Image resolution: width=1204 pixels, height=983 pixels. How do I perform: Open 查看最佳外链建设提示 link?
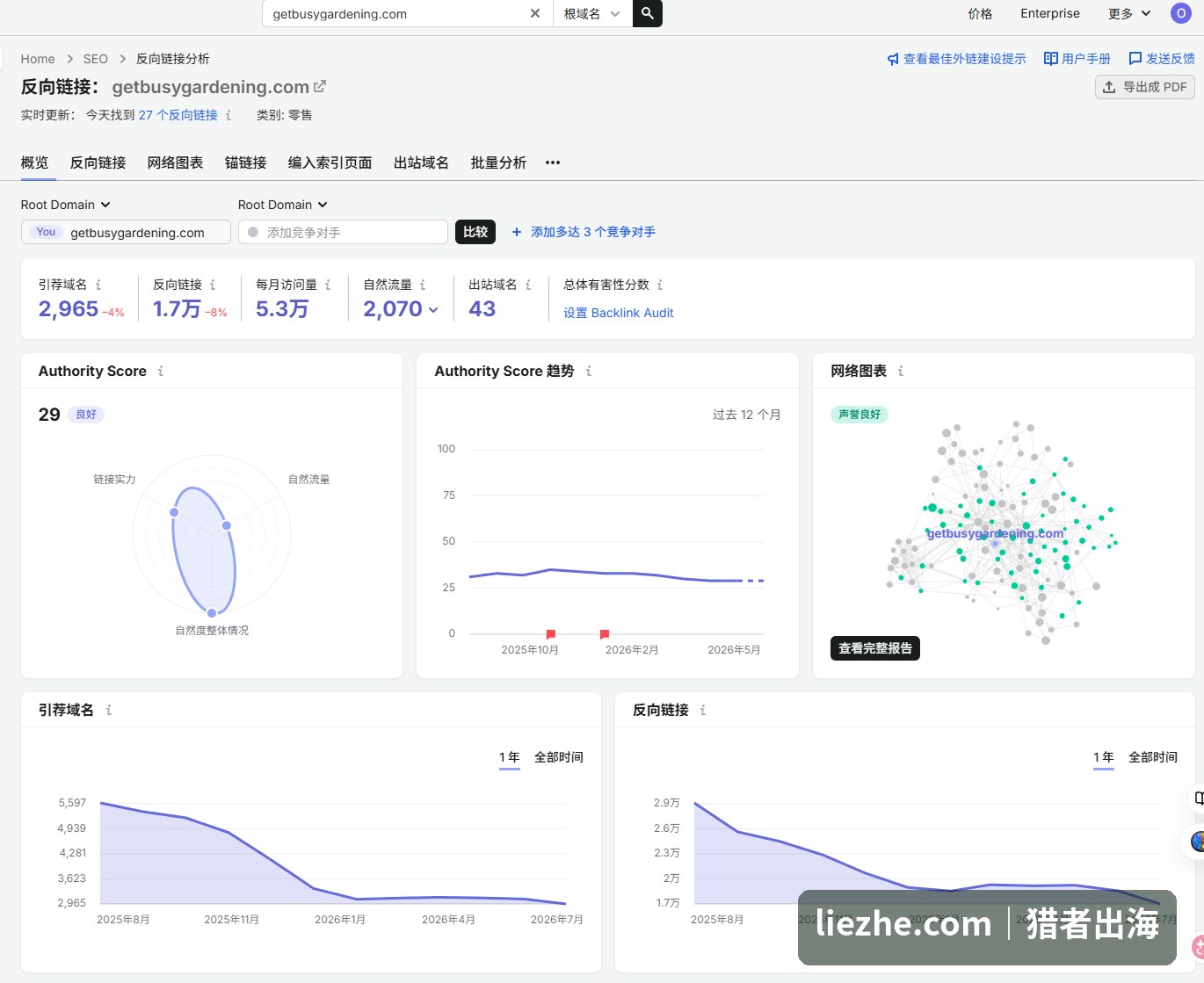956,59
